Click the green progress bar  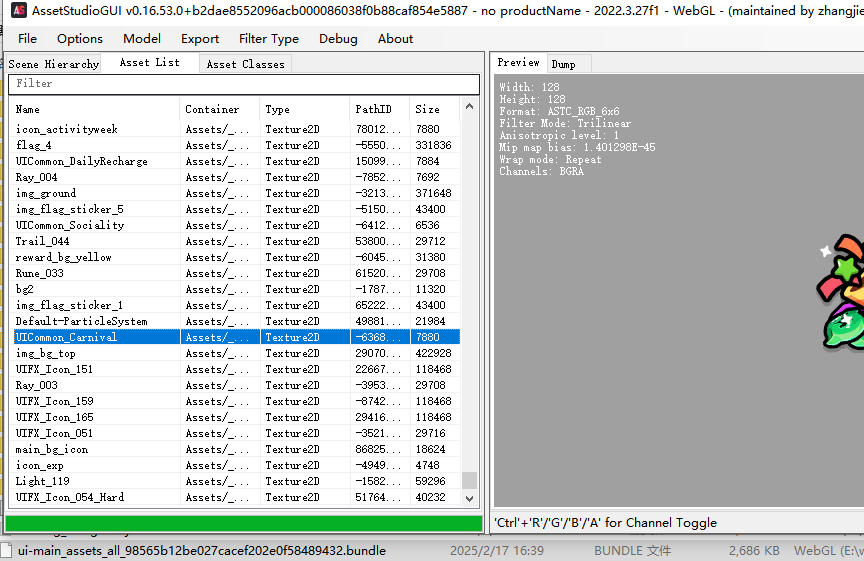point(243,523)
